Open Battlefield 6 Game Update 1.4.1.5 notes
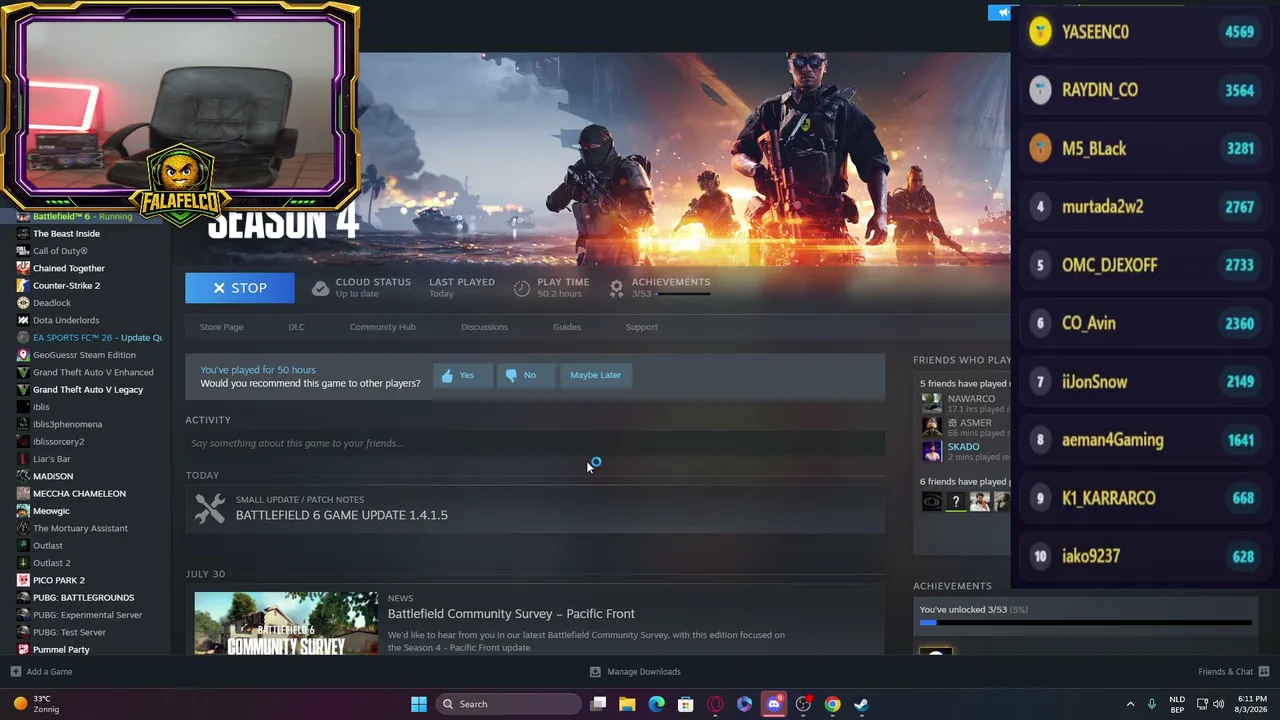1280x720 pixels. tap(342, 515)
